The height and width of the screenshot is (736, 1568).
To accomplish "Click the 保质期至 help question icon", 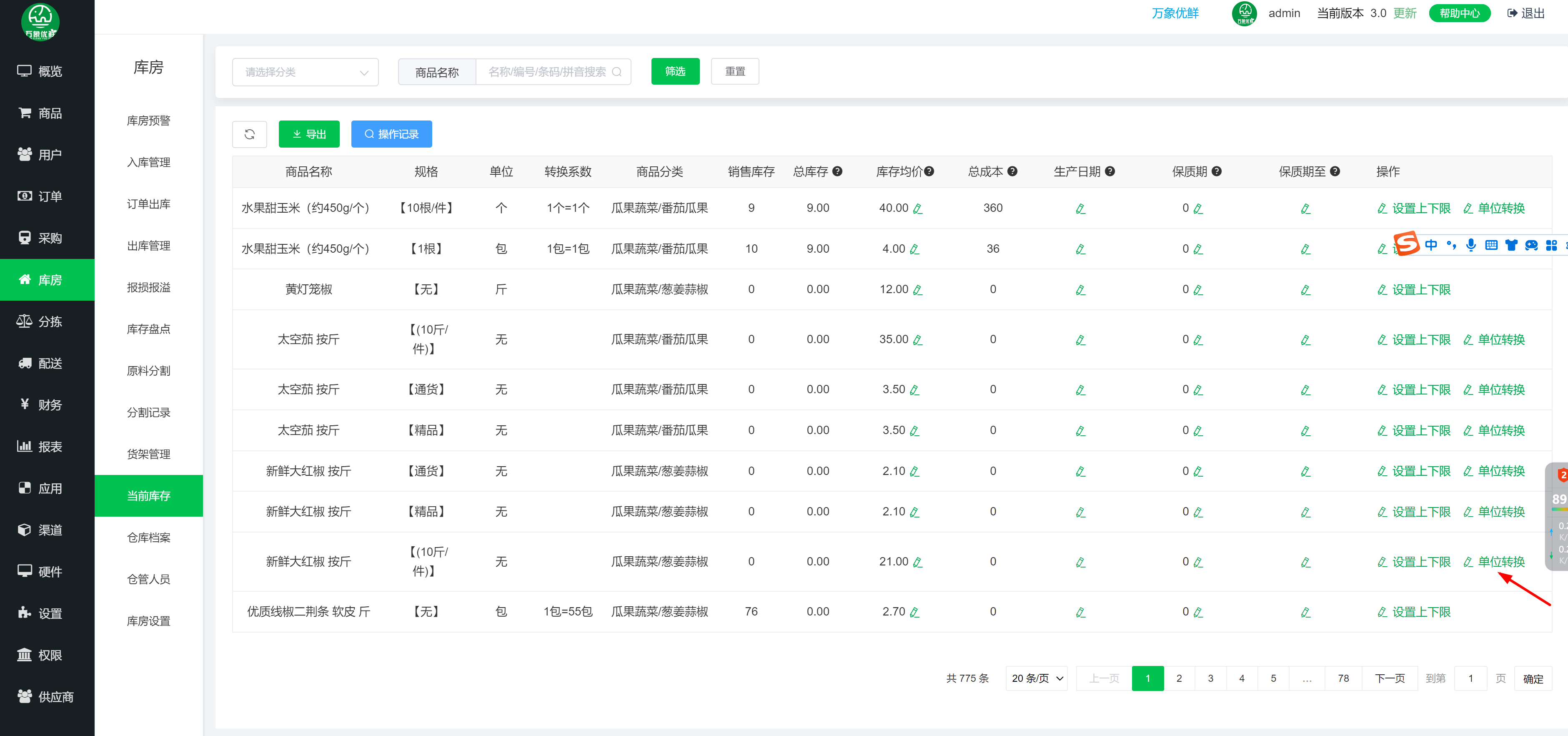I will [x=1335, y=172].
